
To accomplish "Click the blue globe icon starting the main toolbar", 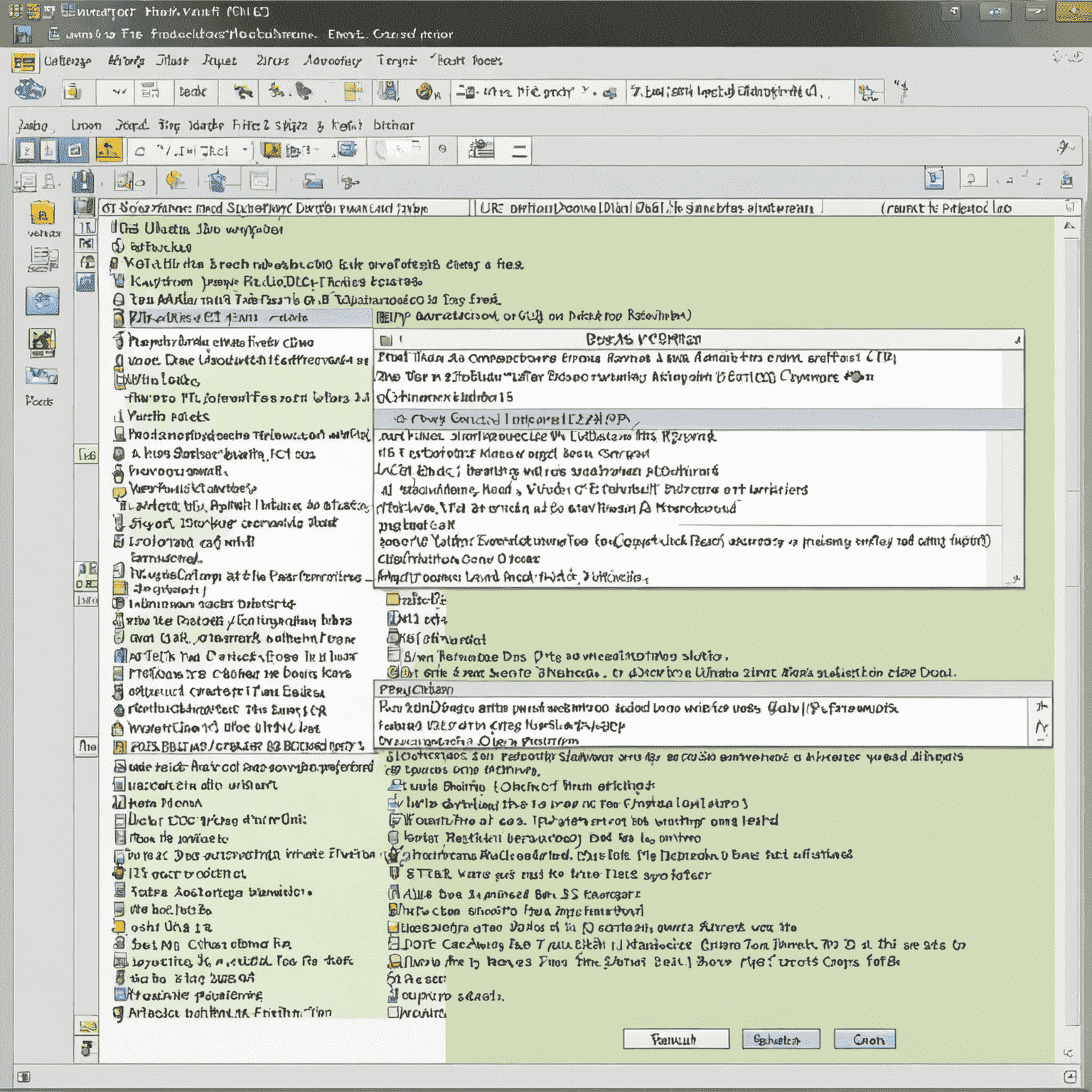I will coord(30,91).
